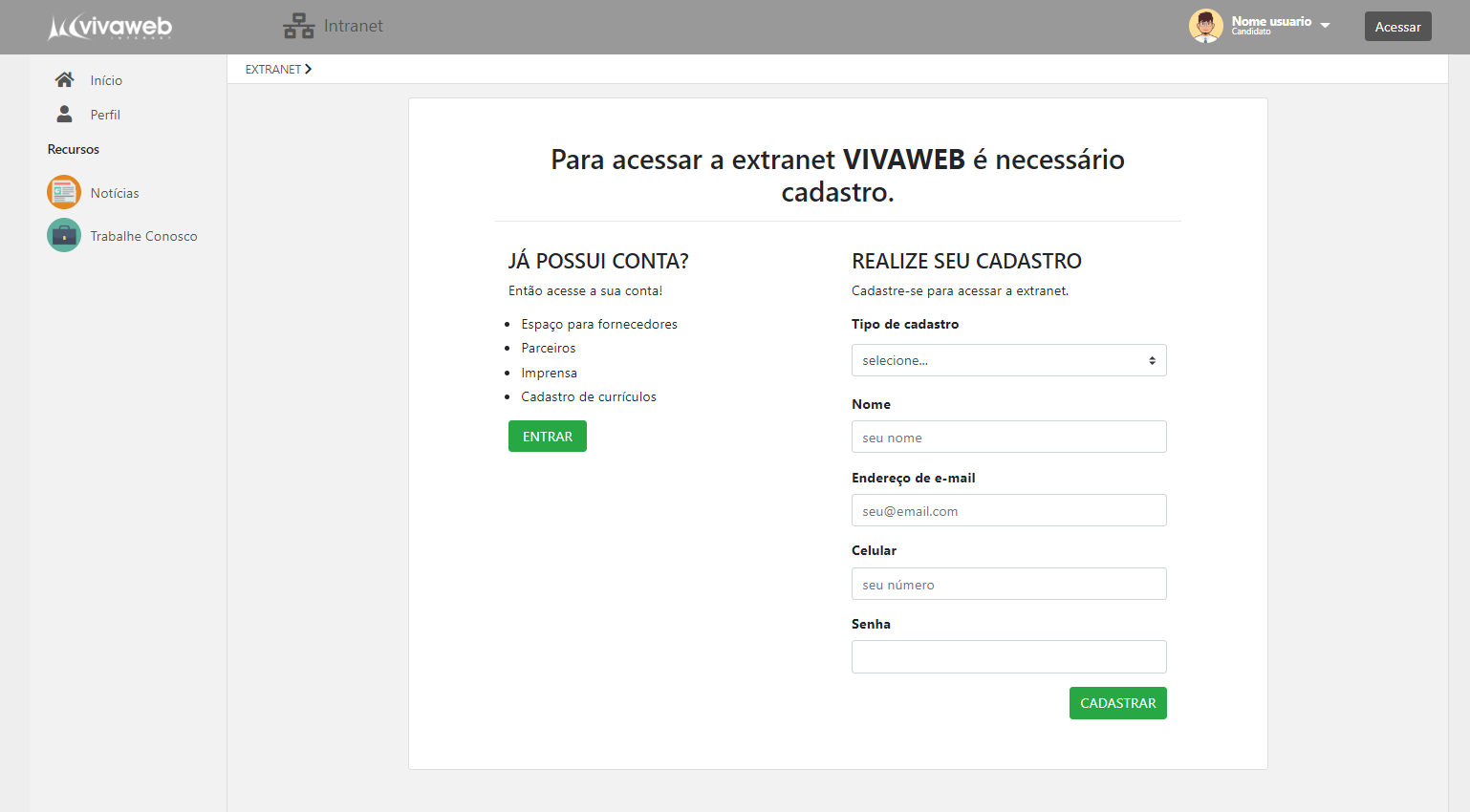Viewport: 1470px width, 812px height.
Task: Click the chevron next to EXTRANET
Action: tap(308, 69)
